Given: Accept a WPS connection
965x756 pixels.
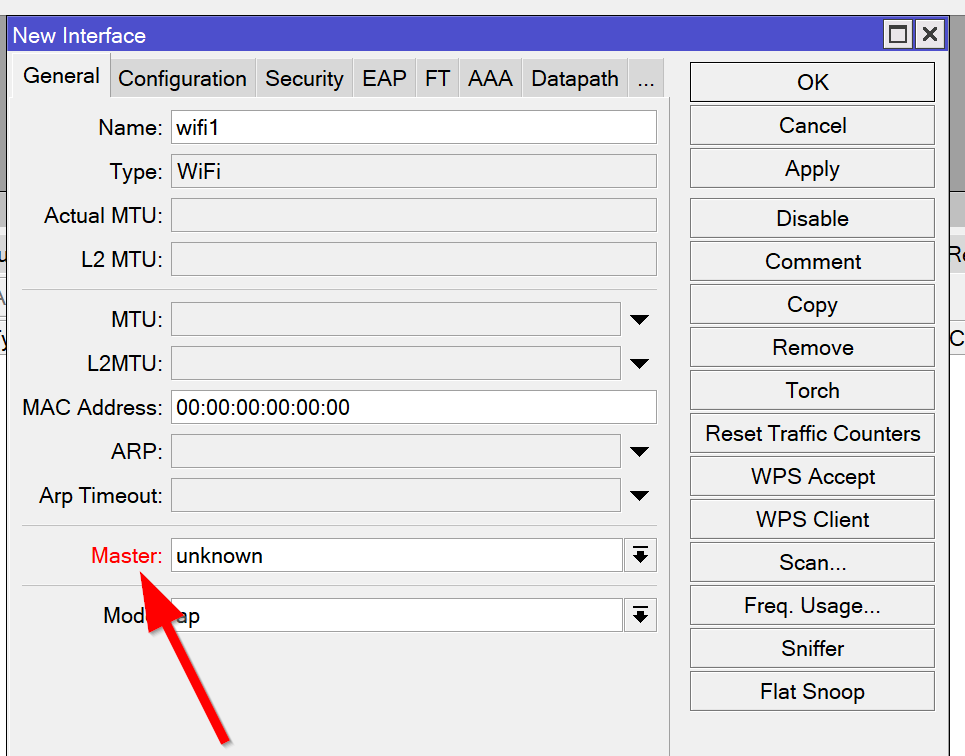Looking at the screenshot, I should tap(811, 476).
